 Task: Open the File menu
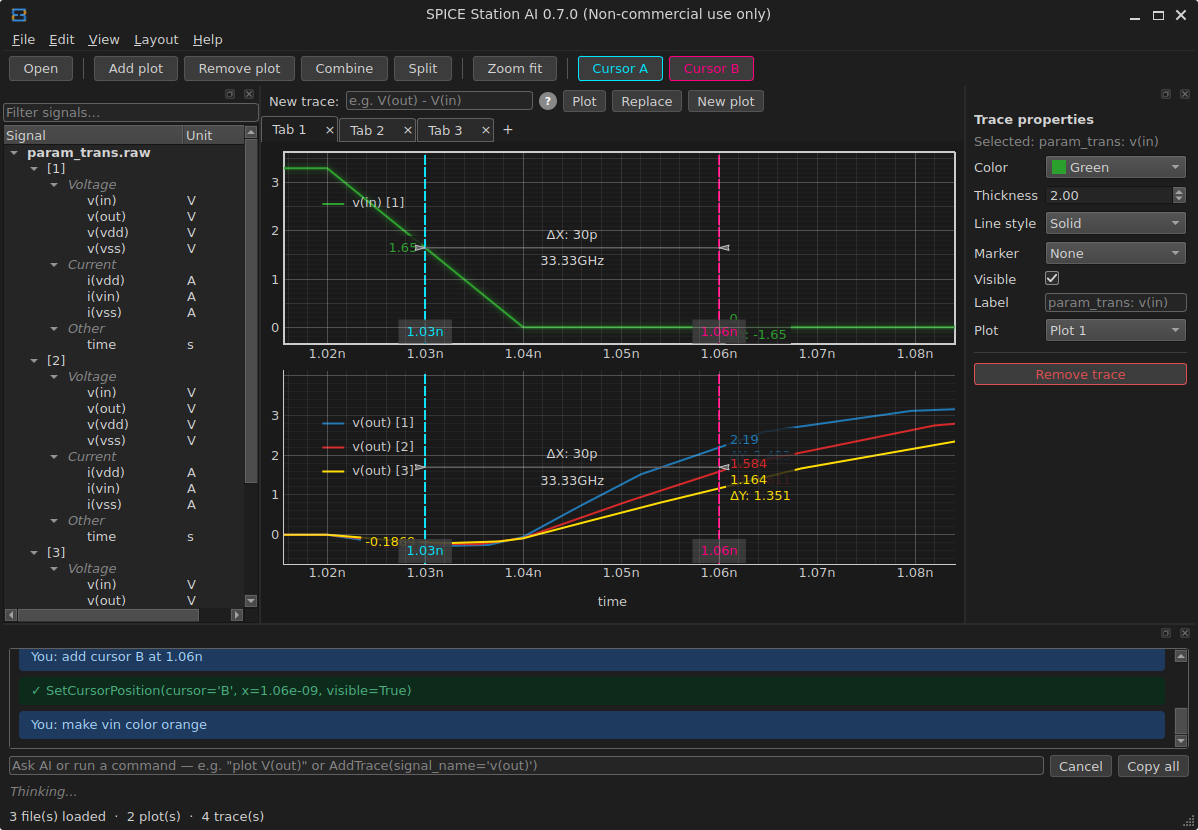coord(23,40)
